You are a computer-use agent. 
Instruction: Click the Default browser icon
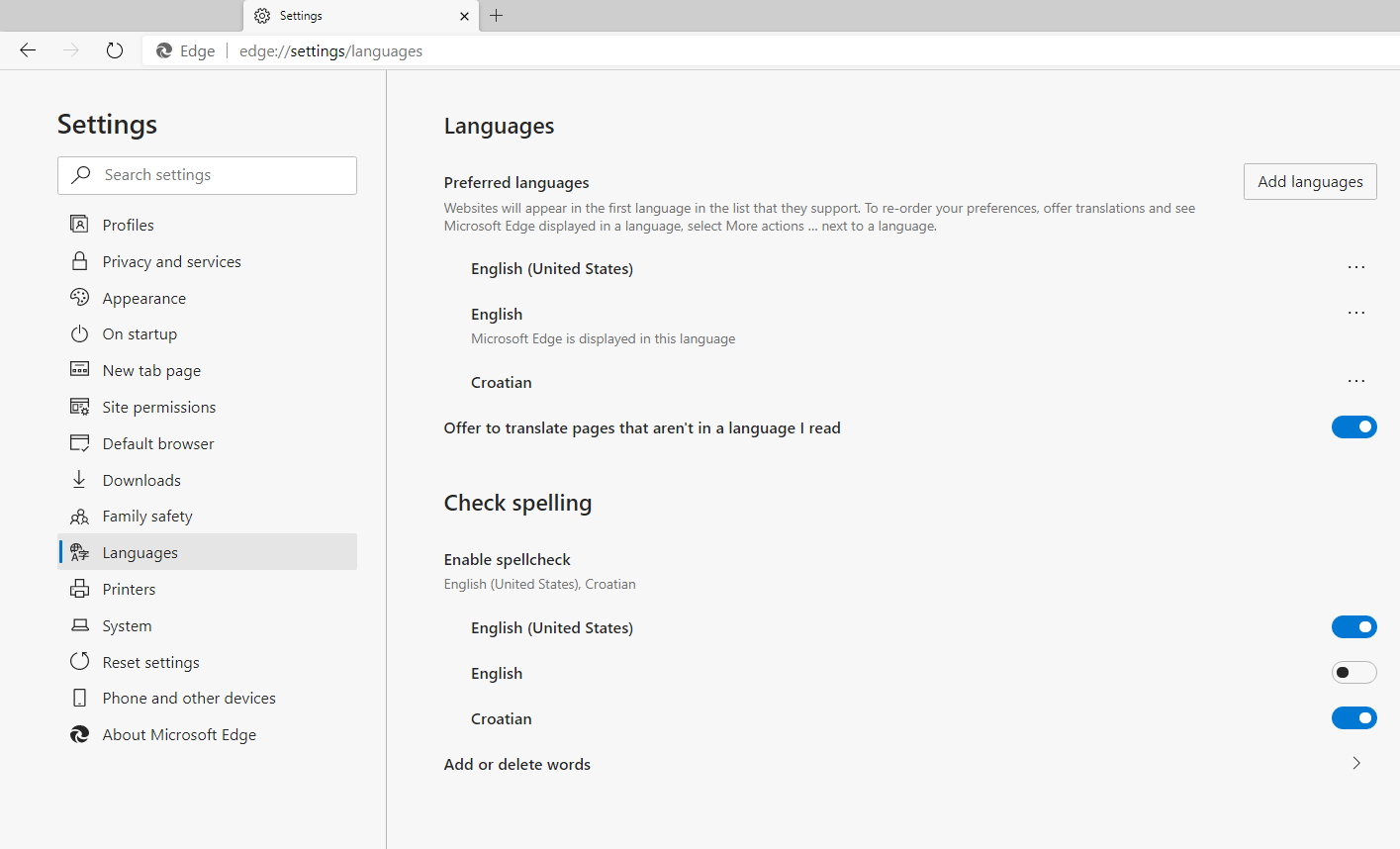click(x=79, y=442)
